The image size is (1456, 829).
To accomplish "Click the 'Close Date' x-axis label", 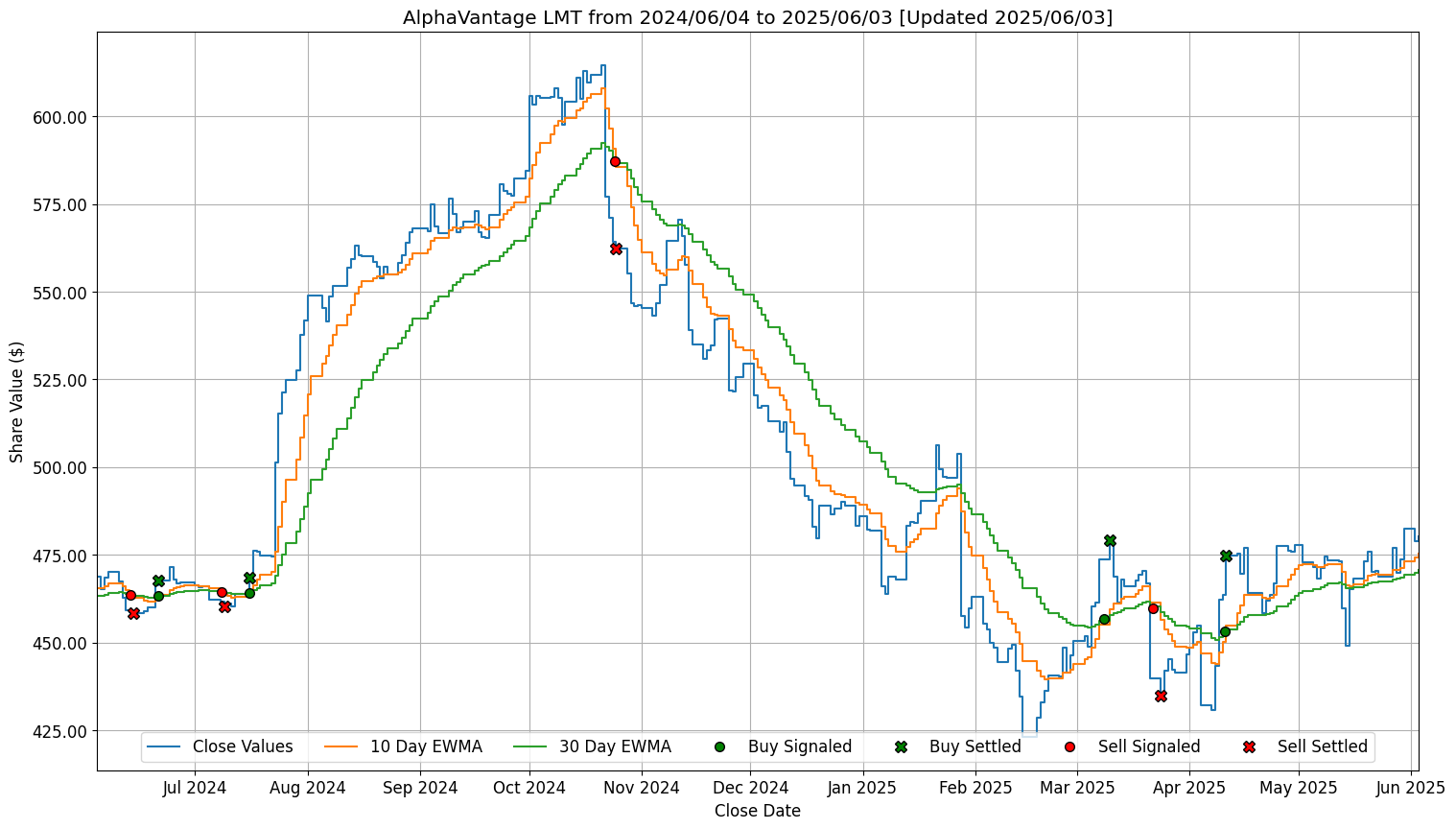I will point(758,811).
